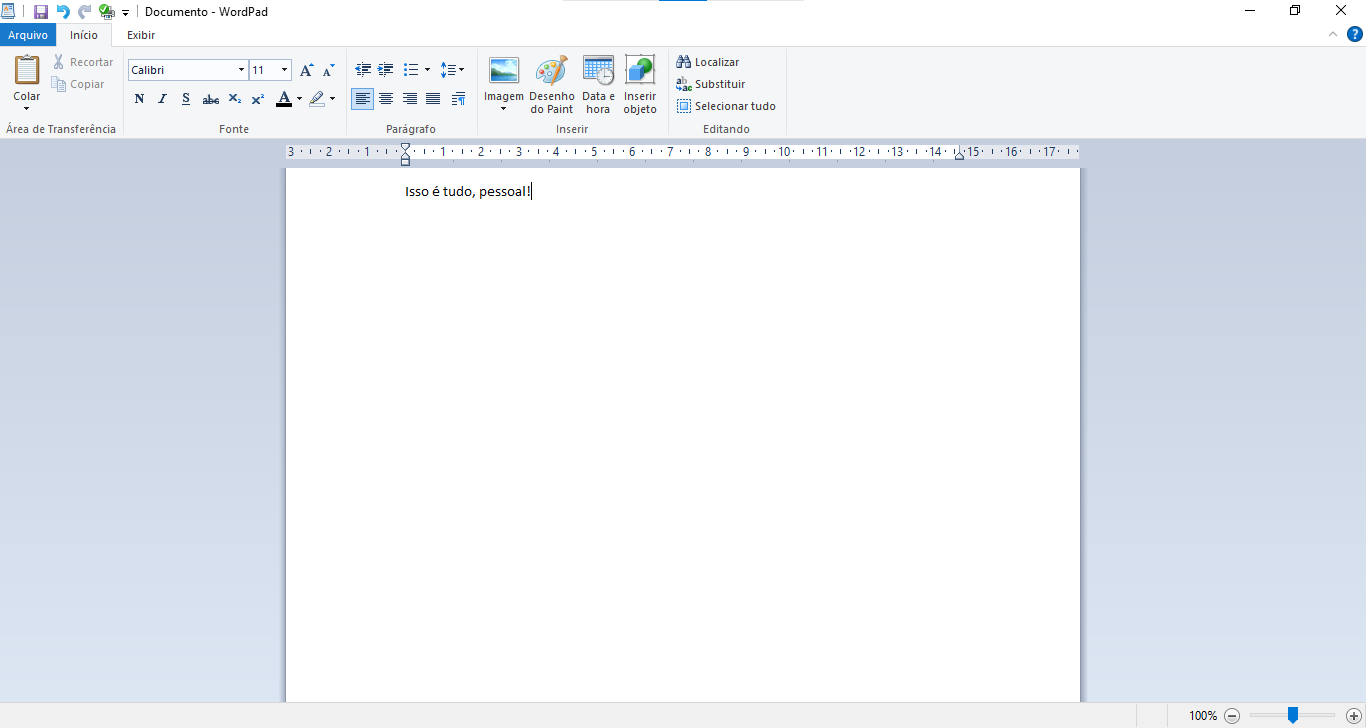Click the Inserir objeto icon
The image size is (1366, 728).
(640, 85)
